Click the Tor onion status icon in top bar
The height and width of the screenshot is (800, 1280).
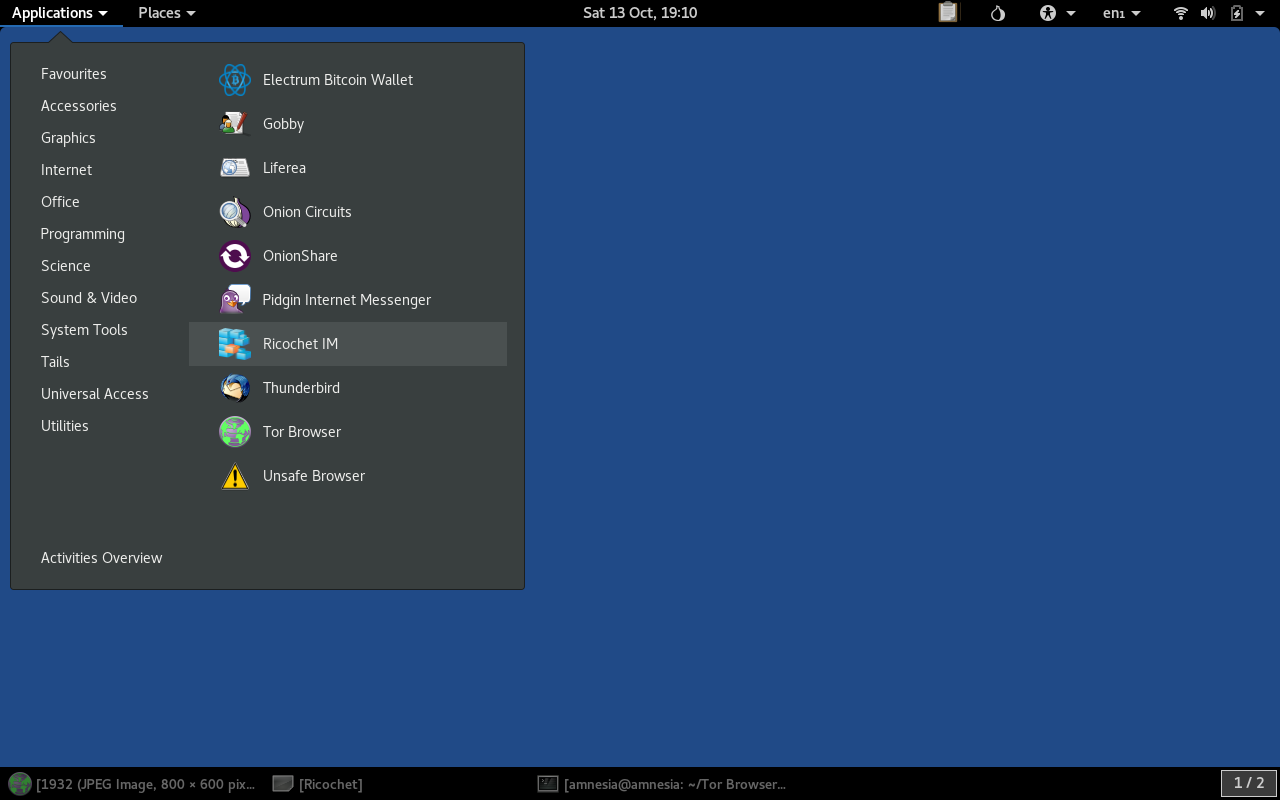tap(997, 13)
